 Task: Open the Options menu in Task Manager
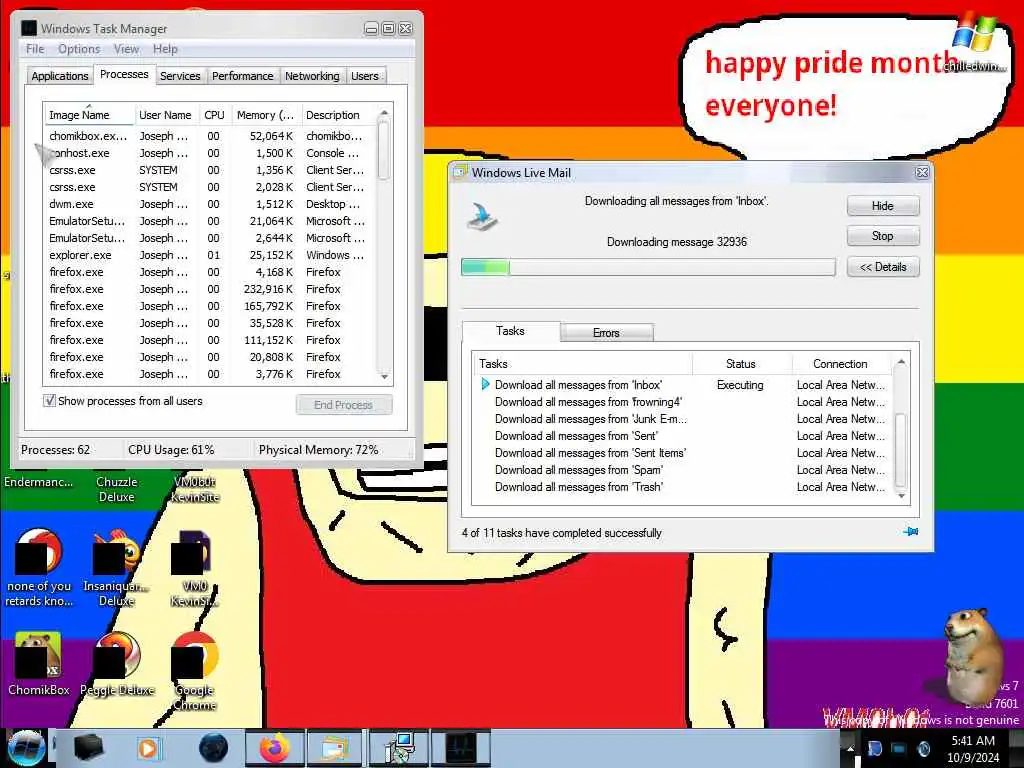click(79, 49)
